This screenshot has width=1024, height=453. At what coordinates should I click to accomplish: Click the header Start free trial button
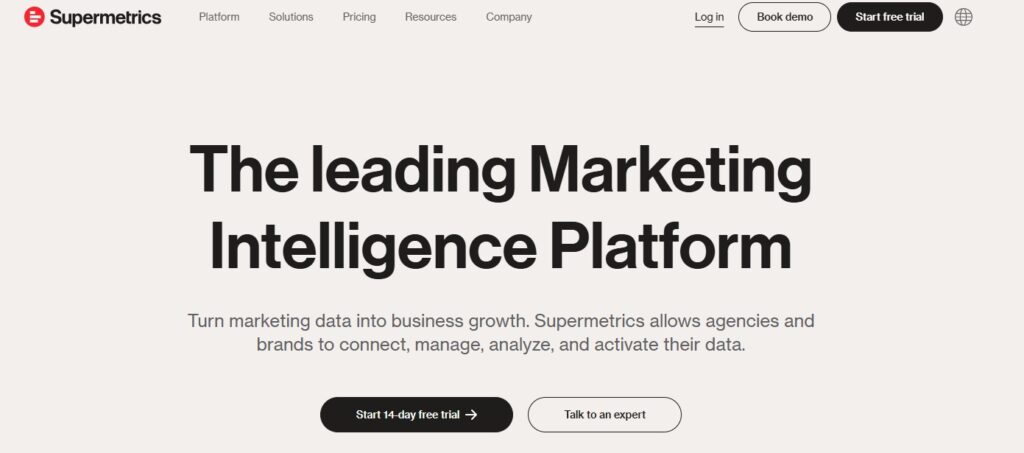tap(889, 17)
